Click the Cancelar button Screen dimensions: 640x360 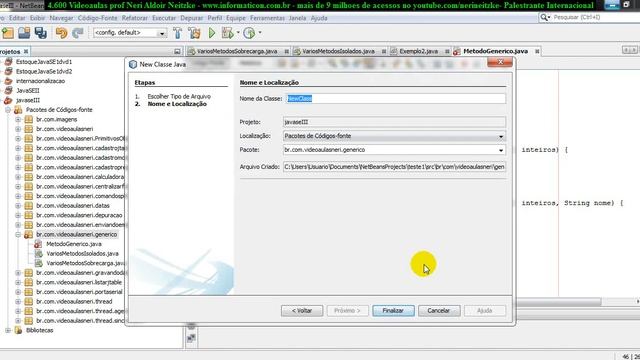(x=439, y=311)
